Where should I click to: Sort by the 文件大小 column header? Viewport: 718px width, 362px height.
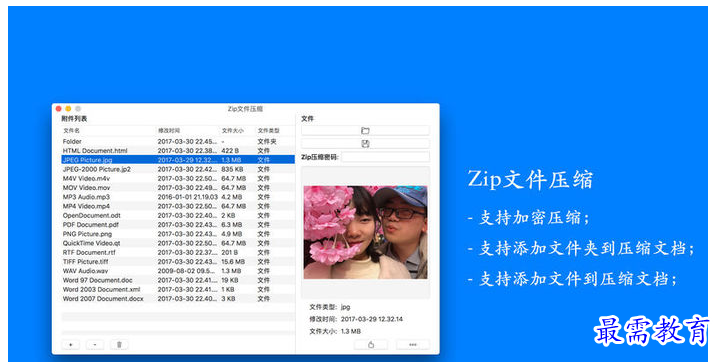pyautogui.click(x=233, y=131)
